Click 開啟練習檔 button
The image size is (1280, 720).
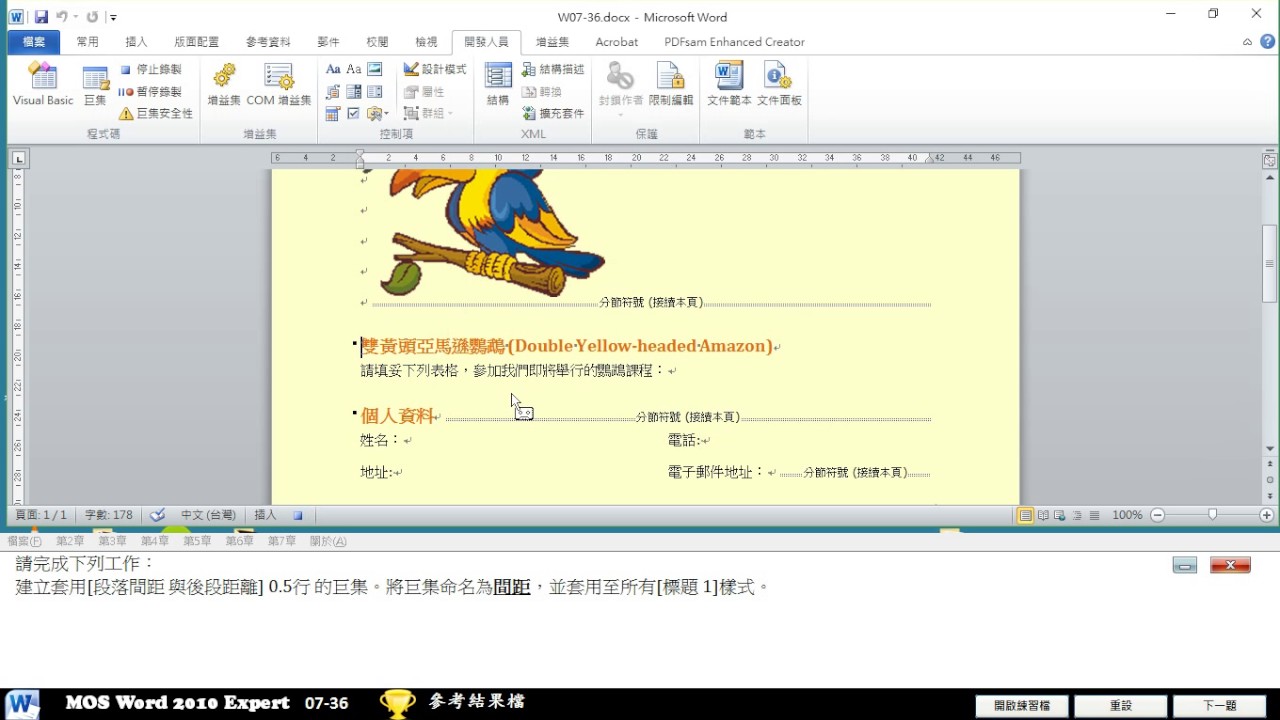pyautogui.click(x=1022, y=705)
